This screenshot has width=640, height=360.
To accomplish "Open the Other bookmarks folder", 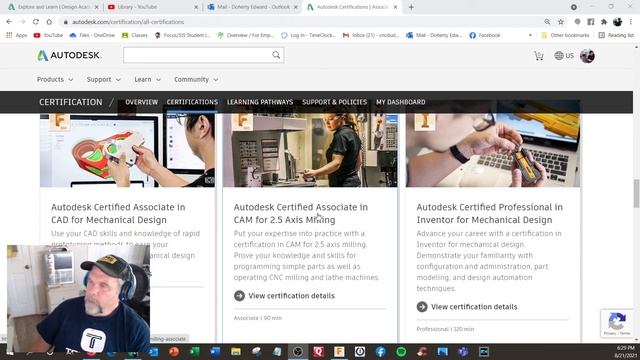I will (x=565, y=36).
